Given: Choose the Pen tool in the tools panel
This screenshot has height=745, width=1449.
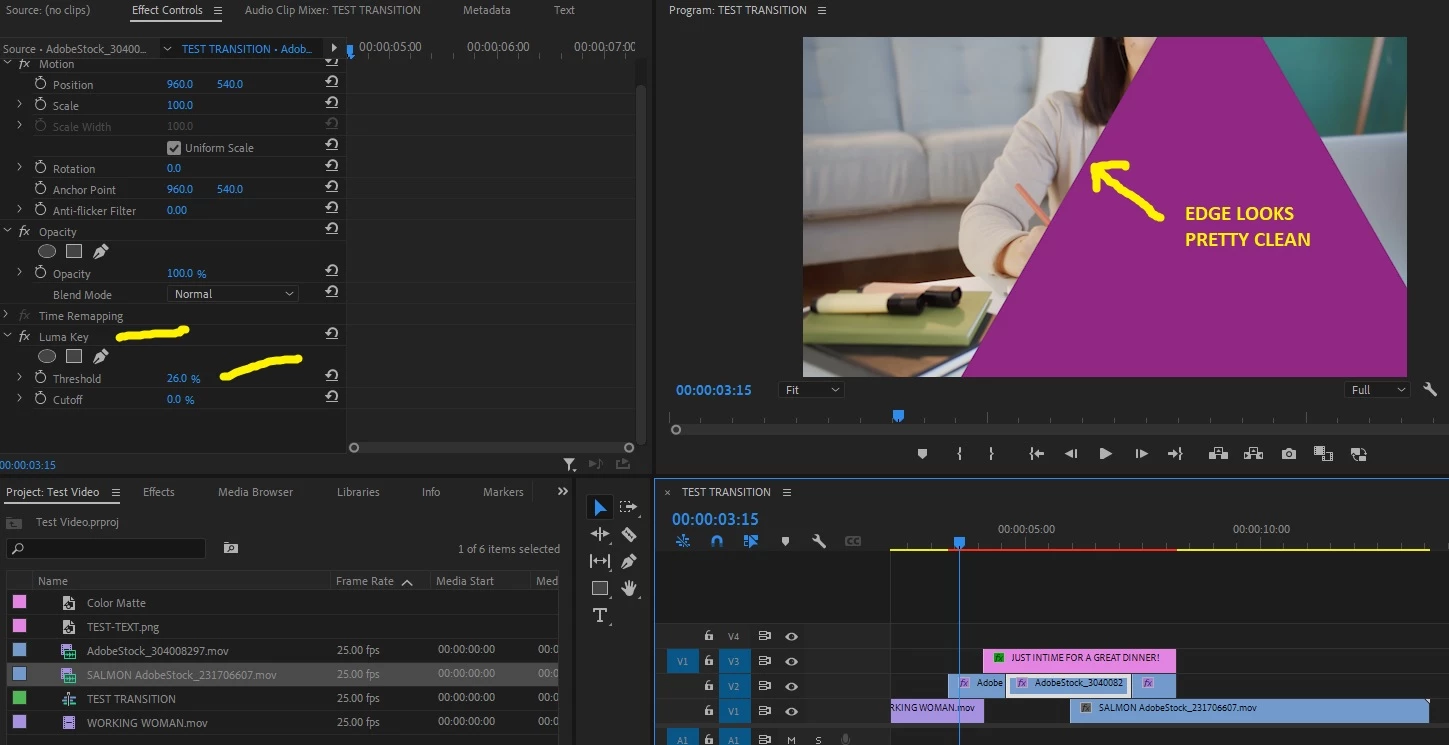Looking at the screenshot, I should pyautogui.click(x=628, y=561).
